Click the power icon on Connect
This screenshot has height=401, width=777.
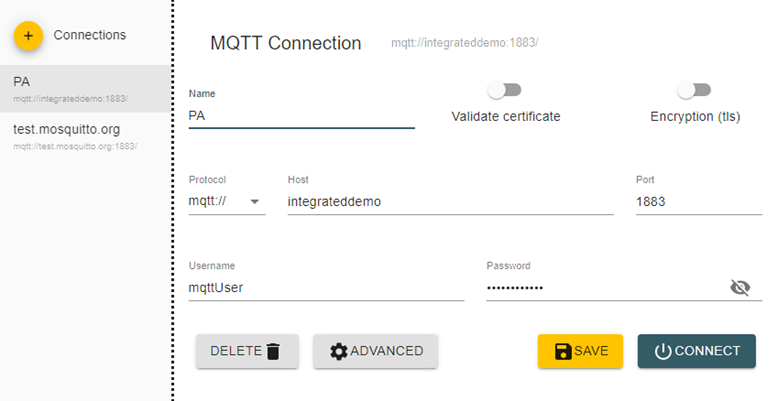(663, 351)
